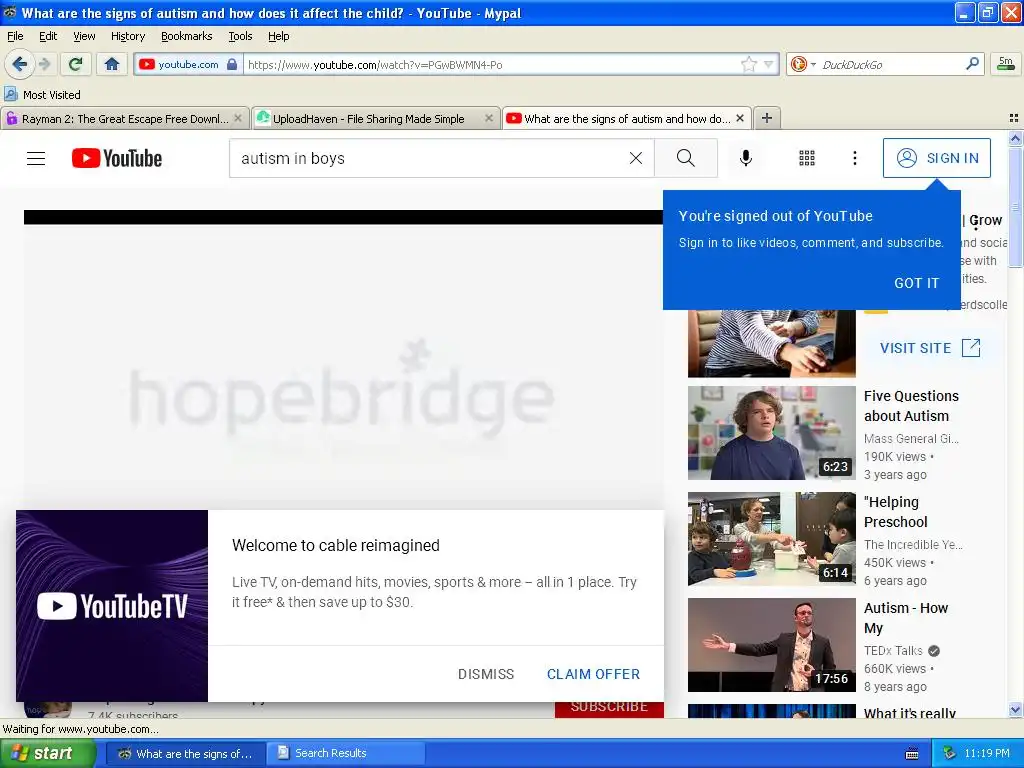Close the YouTube autism video tab
1024x768 pixels.
click(x=740, y=118)
